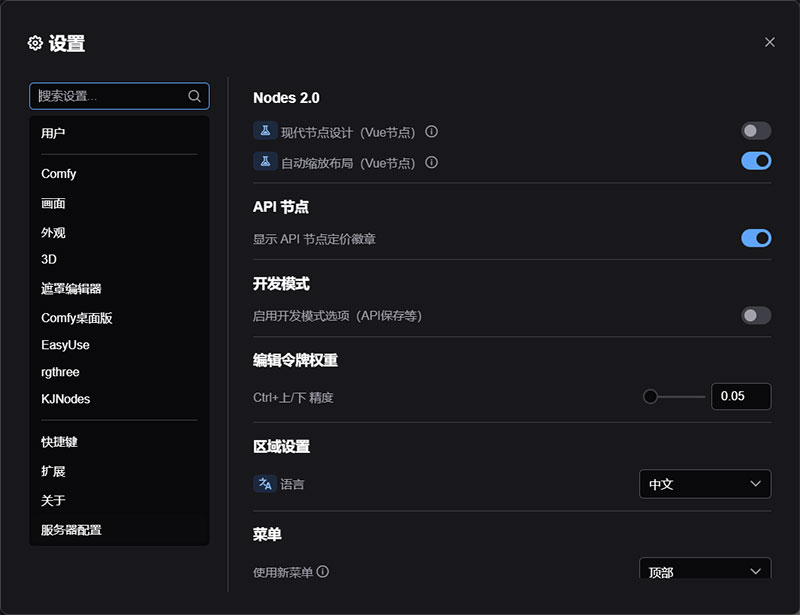Viewport: 800px width, 615px height.
Task: Click the info icon next to 使用新菜单
Action: [323, 572]
